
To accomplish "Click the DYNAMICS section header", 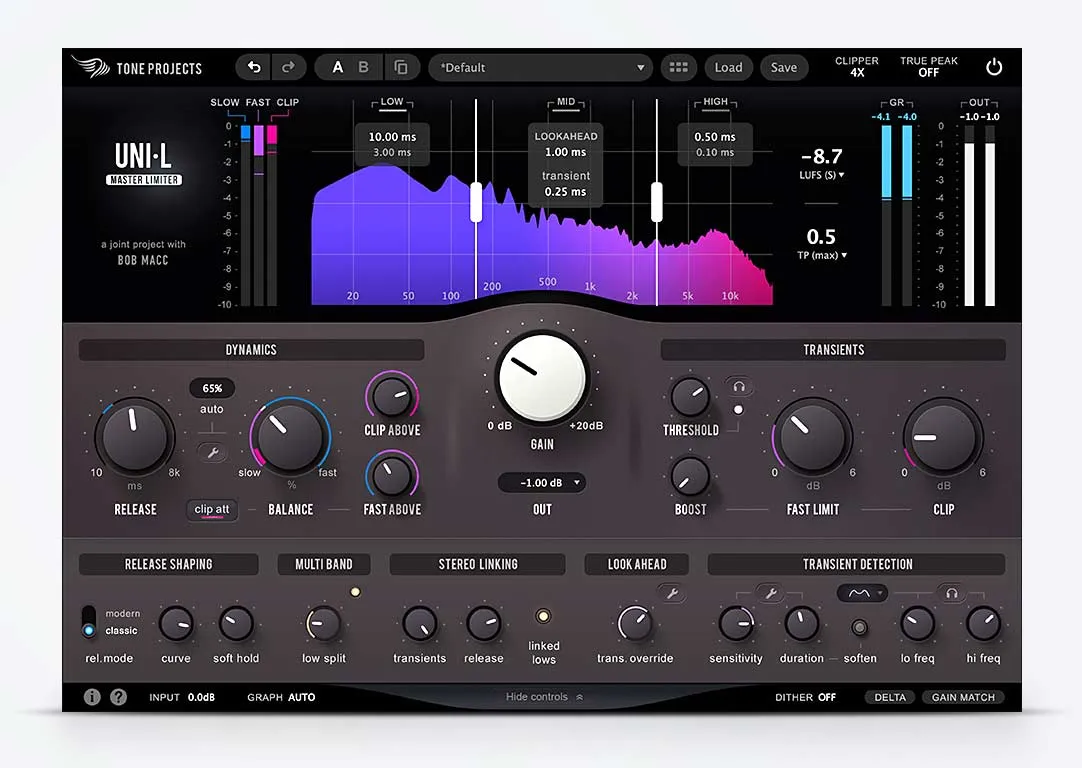I will (251, 350).
